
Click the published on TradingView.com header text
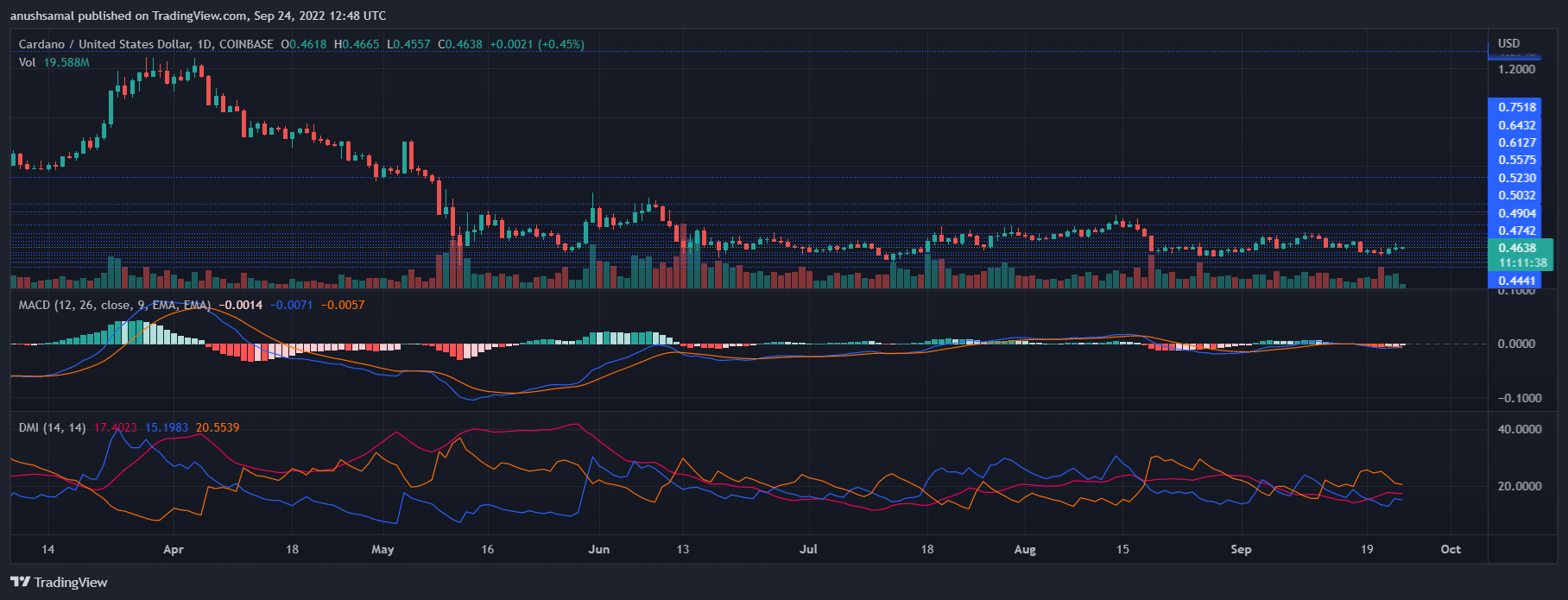198,16
